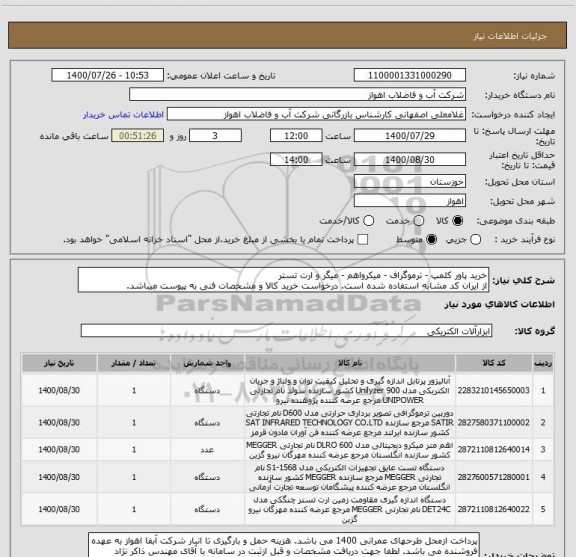The width and height of the screenshot is (576, 557).
Task: Click the ردیف column header
Action: 543,363
